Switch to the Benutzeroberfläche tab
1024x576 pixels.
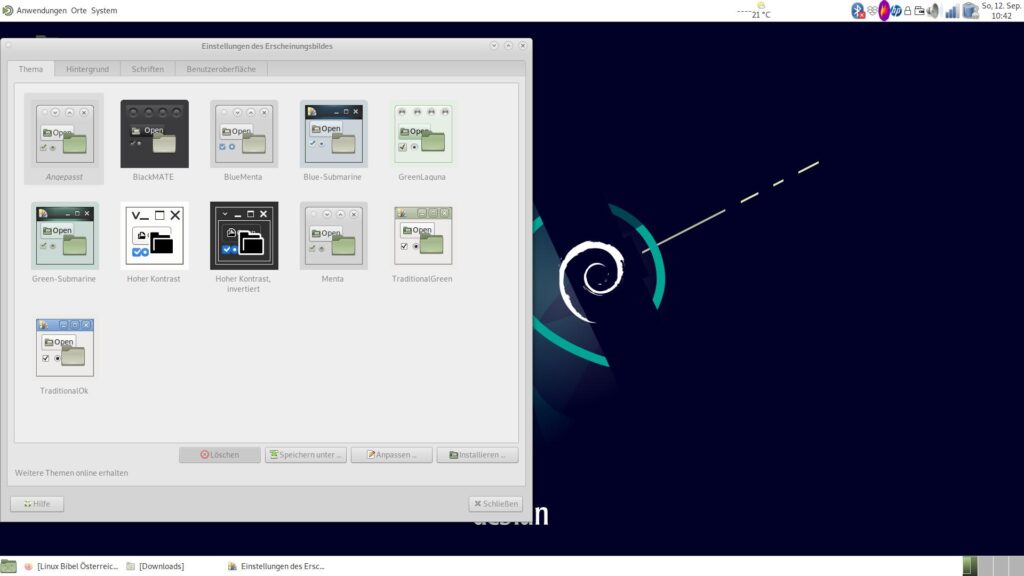click(x=221, y=69)
